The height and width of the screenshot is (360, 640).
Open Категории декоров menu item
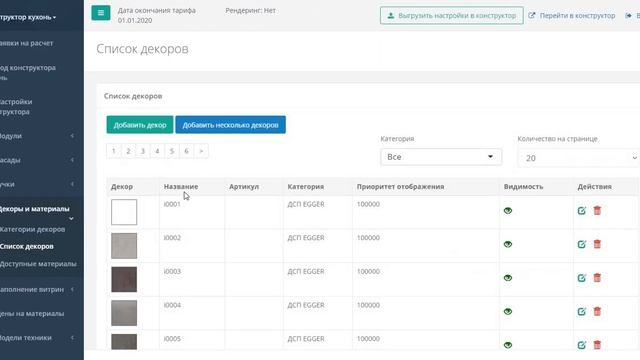coord(33,229)
